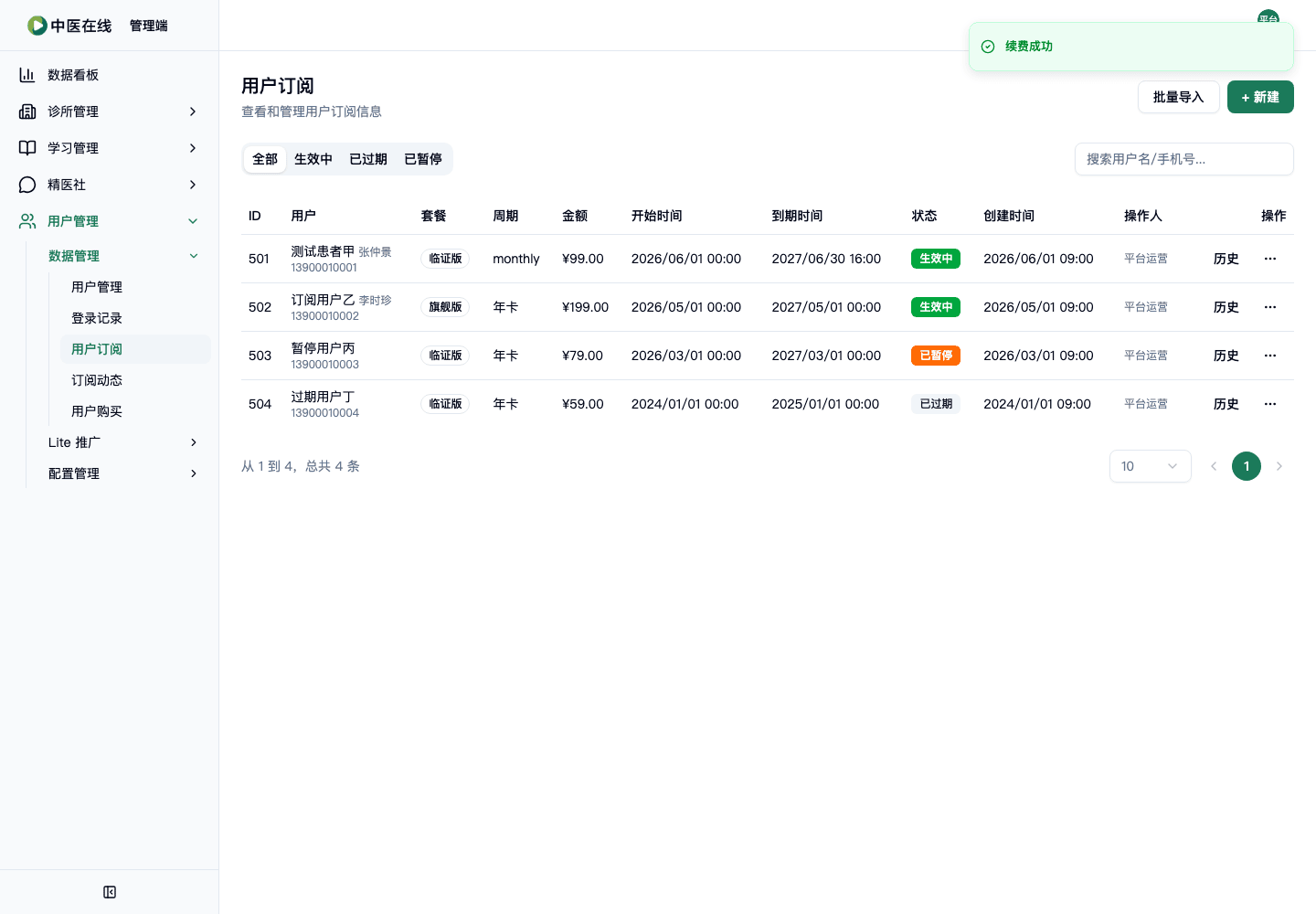Click user name 过期用户丁

click(323, 397)
